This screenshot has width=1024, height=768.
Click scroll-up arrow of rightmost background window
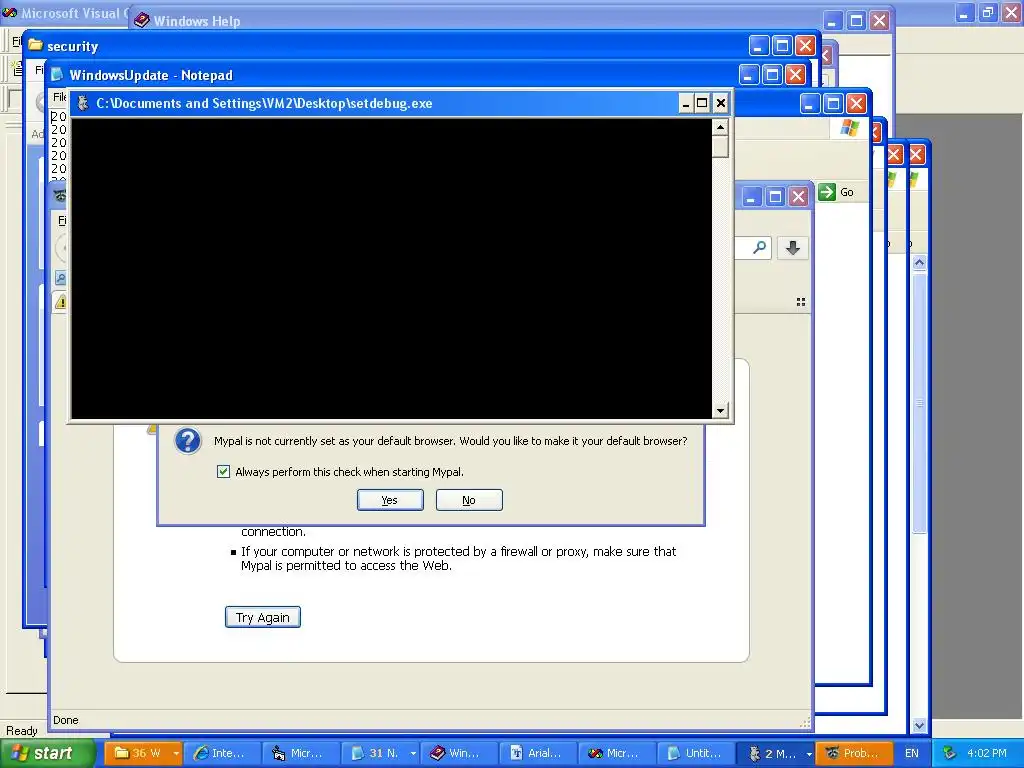(919, 263)
